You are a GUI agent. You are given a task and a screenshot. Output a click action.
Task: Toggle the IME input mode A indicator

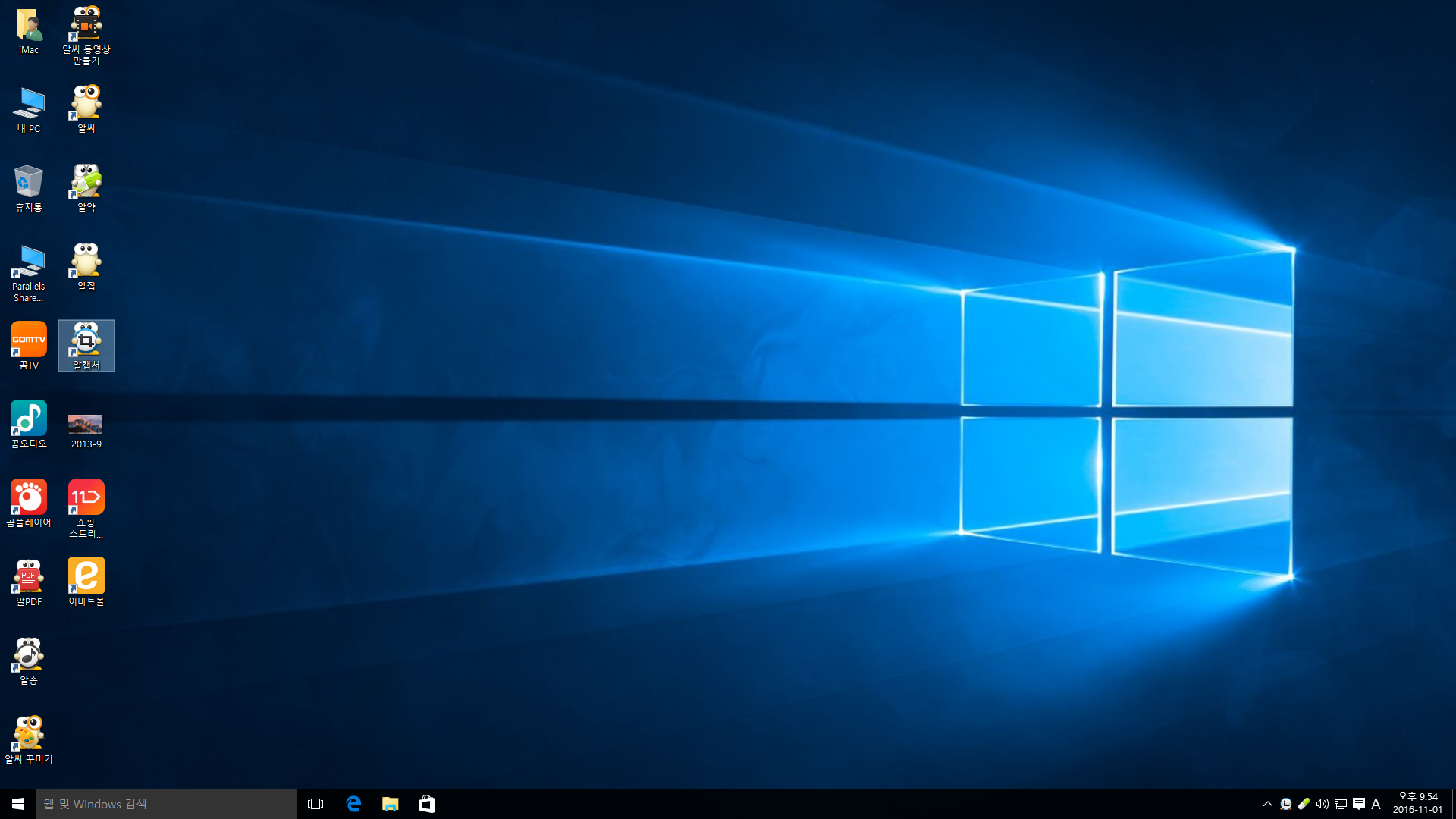click(x=1376, y=804)
